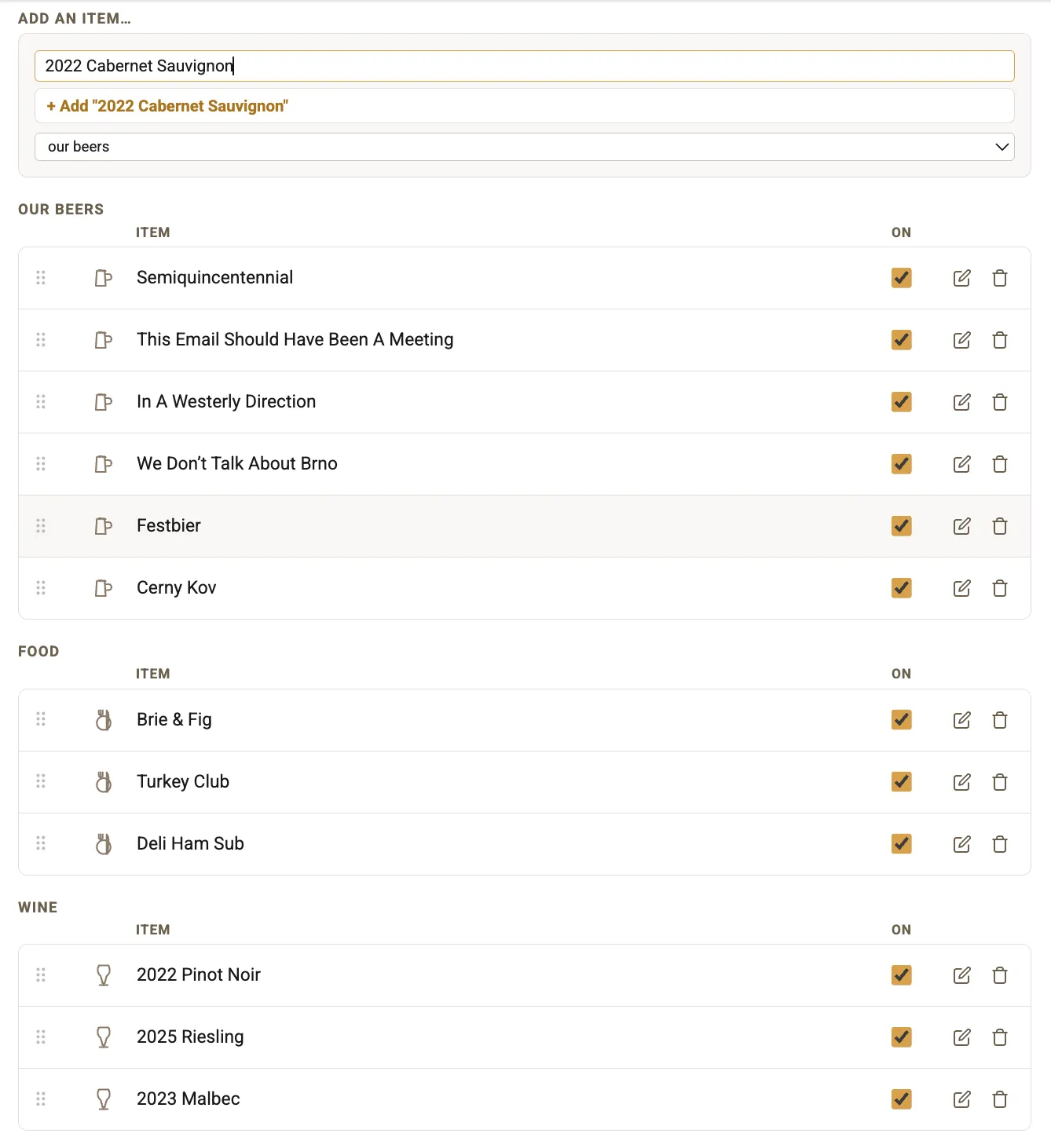Edit the Cerny Kov item
1051x1148 pixels.
click(961, 588)
